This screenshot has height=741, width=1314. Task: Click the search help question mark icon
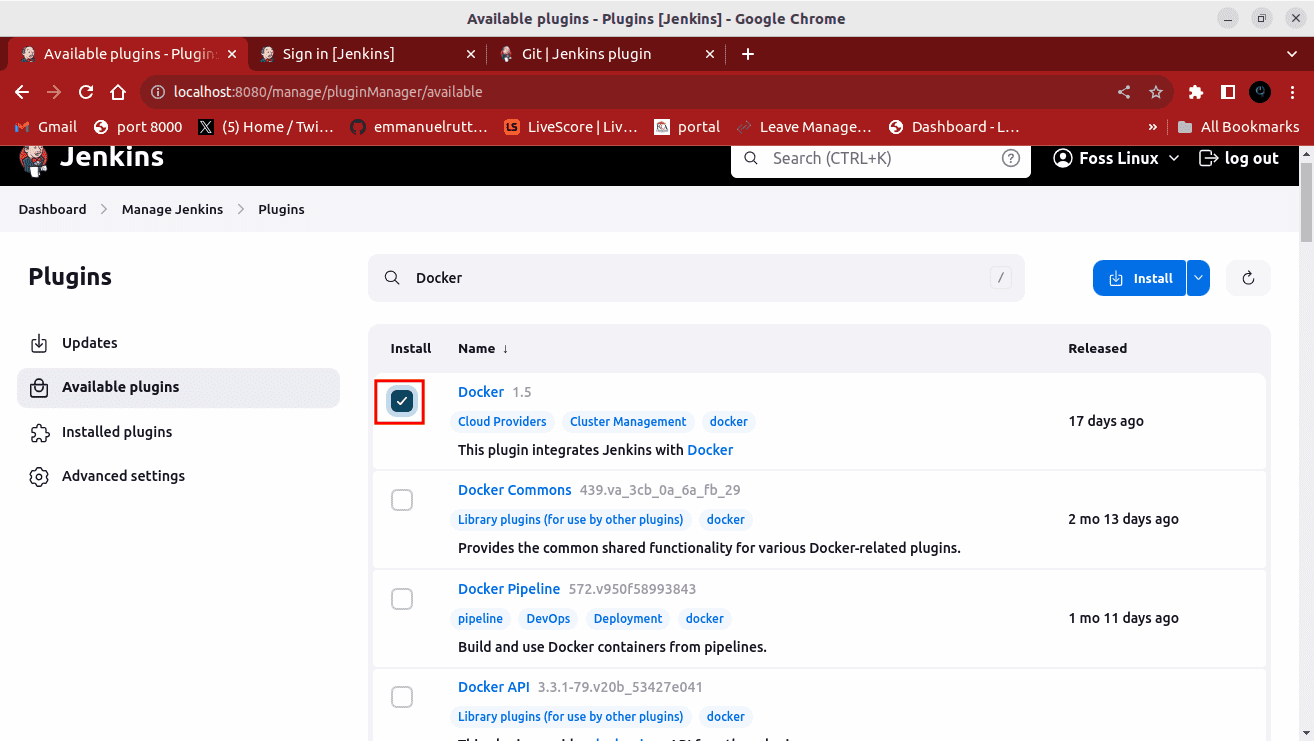tap(1011, 158)
